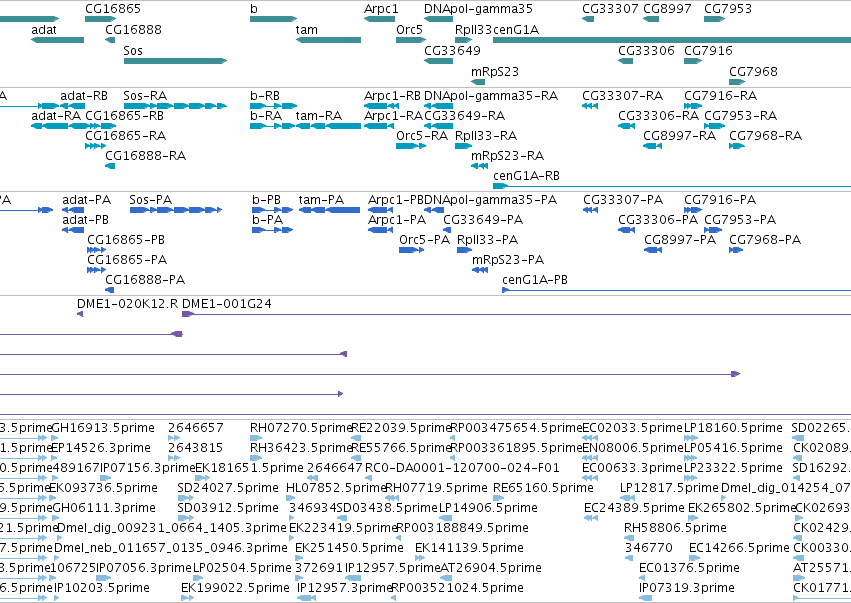Select the adat-RB transcript label
This screenshot has height=603, width=851.
pos(84,96)
